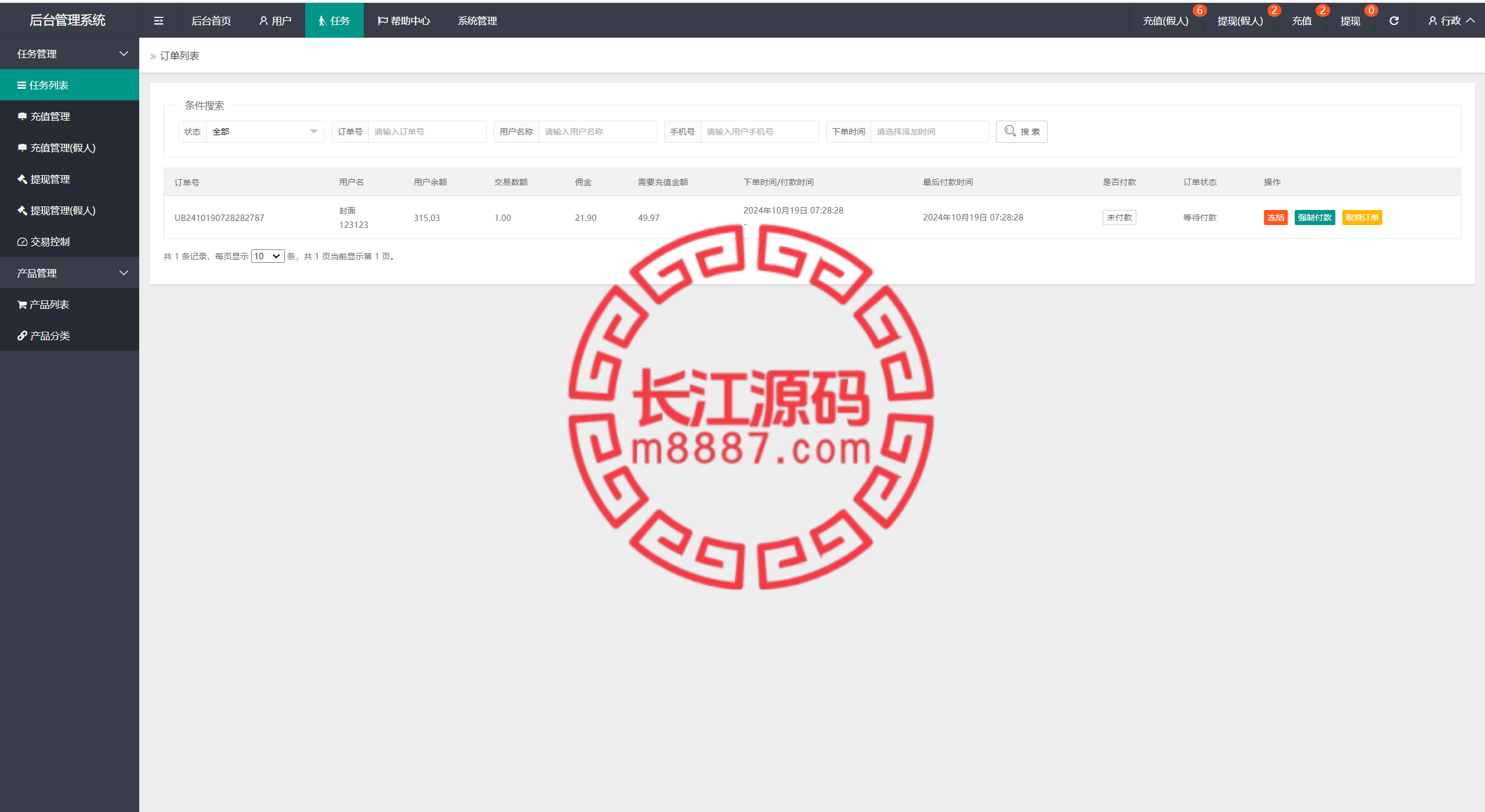The image size is (1485, 812).
Task: Click the 订单列表 breadcrumb
Action: click(179, 56)
